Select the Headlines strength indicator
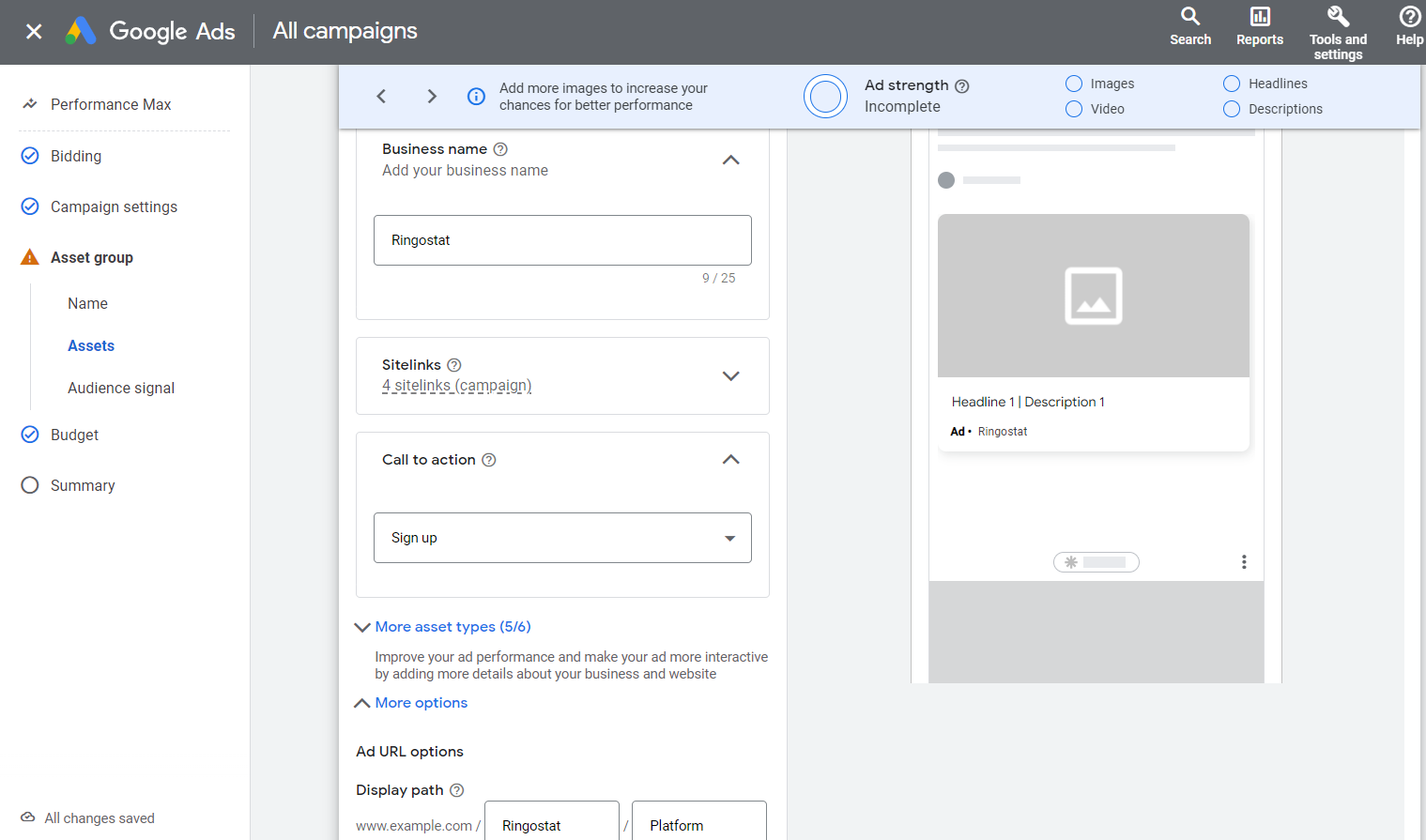The image size is (1426, 840). pyautogui.click(x=1232, y=84)
